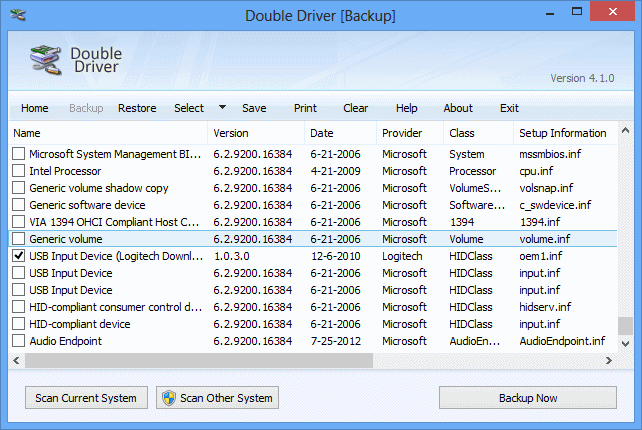Click Save in the toolbar
The height and width of the screenshot is (430, 642).
point(254,108)
